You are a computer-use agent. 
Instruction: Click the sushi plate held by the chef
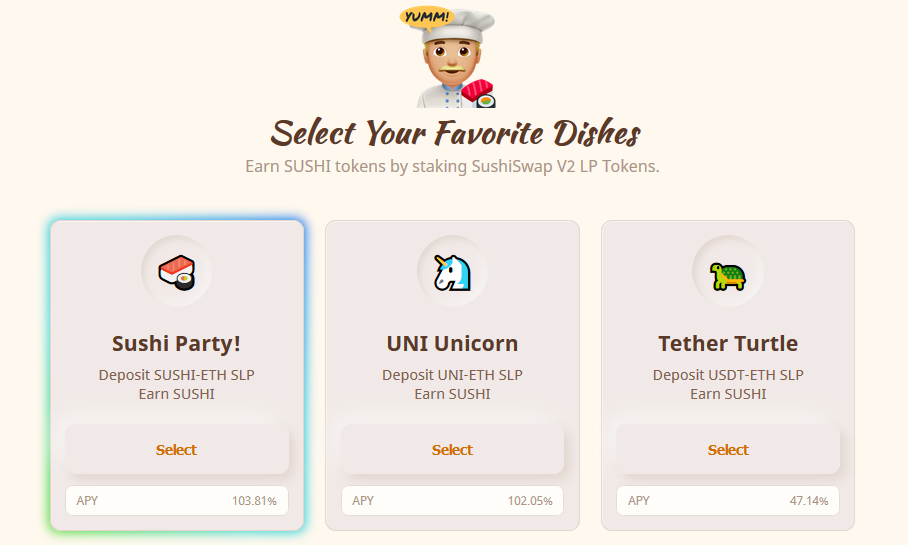[478, 92]
